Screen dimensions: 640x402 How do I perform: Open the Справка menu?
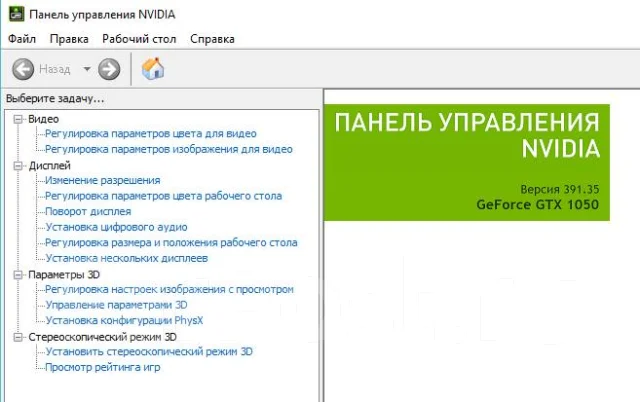[x=212, y=39]
